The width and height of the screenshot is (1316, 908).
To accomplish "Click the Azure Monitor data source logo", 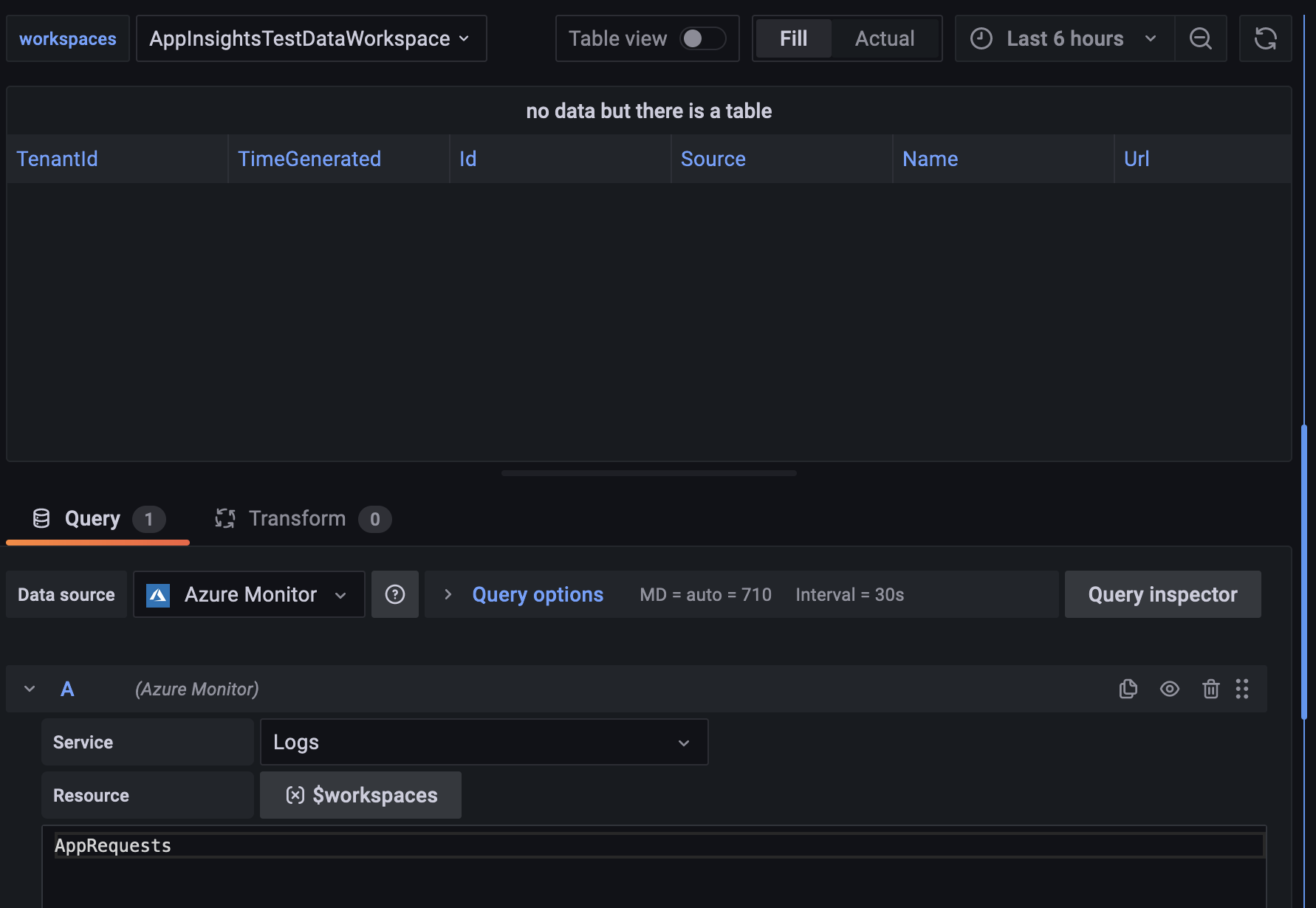I will [157, 594].
